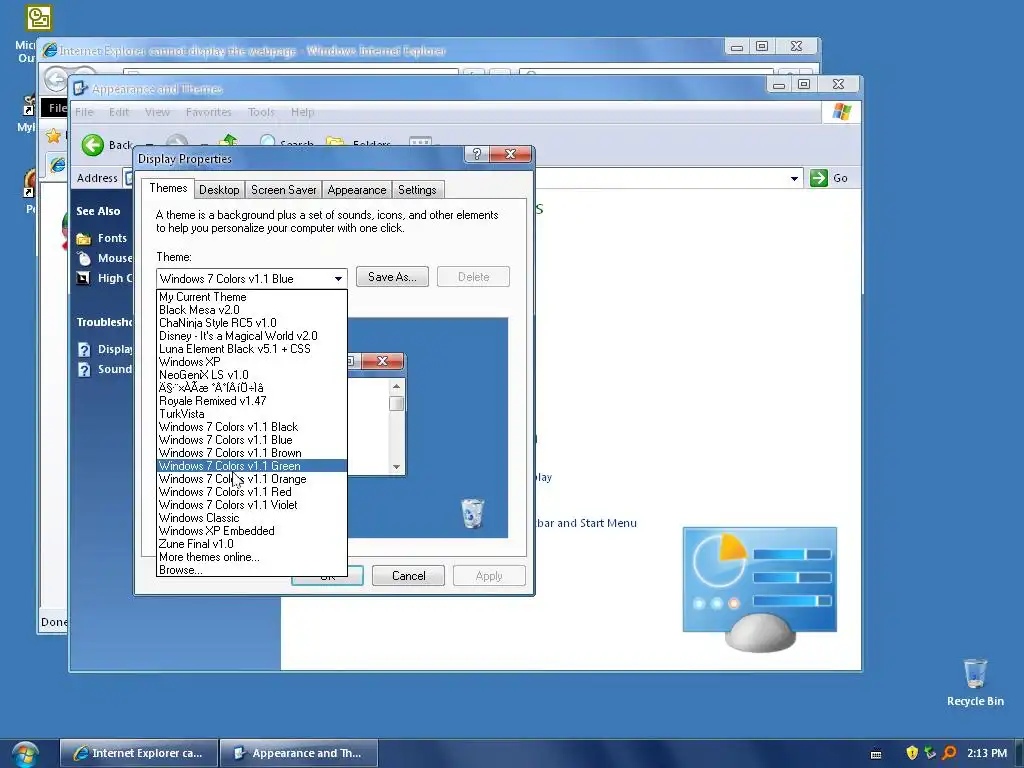Viewport: 1024px width, 768px height.
Task: Select the Windows XP theme
Action: pos(251,362)
